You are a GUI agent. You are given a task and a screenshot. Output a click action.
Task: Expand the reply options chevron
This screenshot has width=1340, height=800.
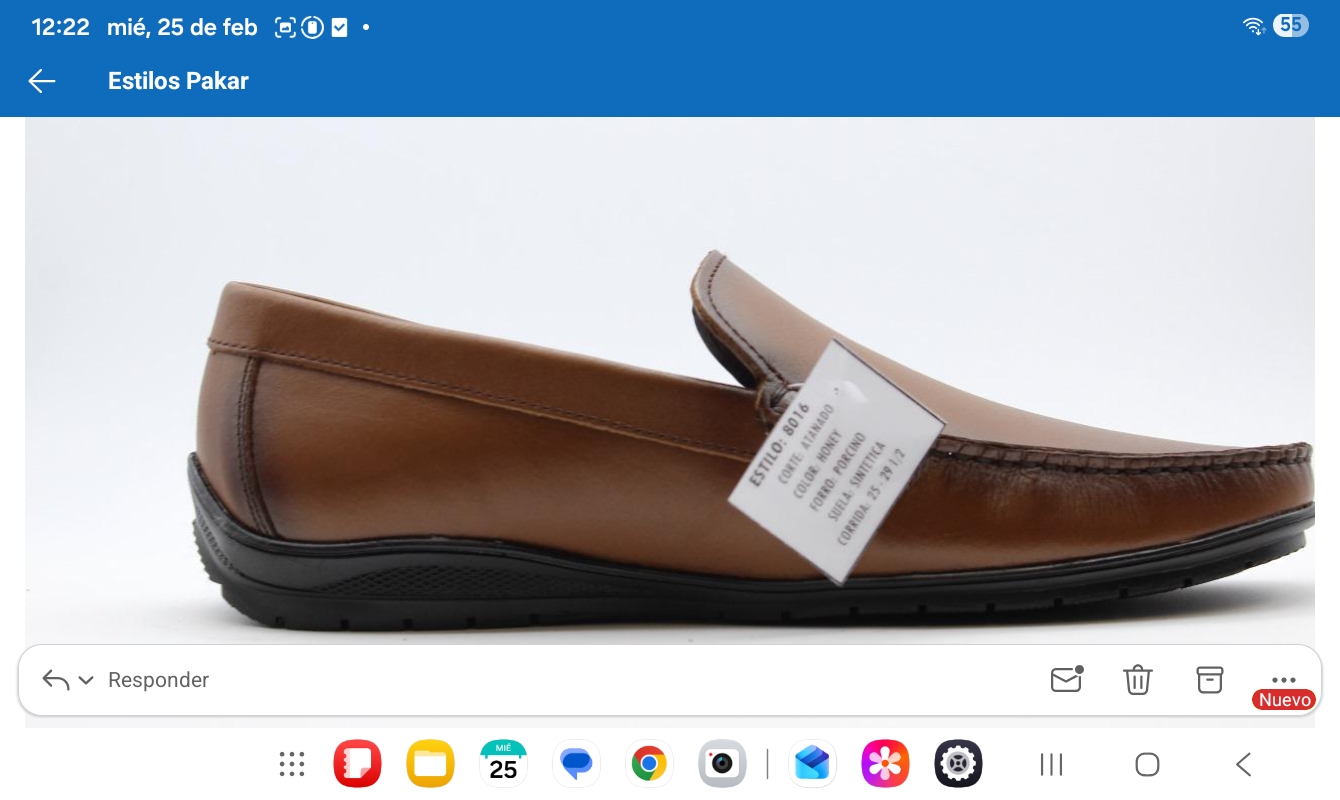[x=86, y=680]
